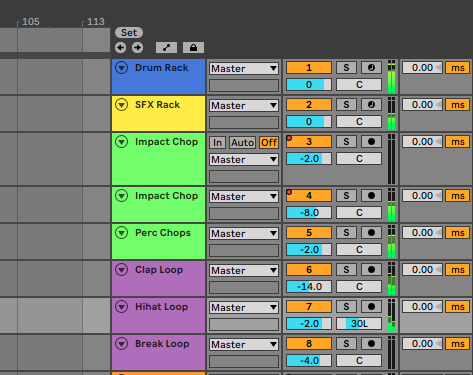Switch Break Loop delay unit ms button
Image resolution: width=473 pixels, height=375 pixels.
(458, 344)
